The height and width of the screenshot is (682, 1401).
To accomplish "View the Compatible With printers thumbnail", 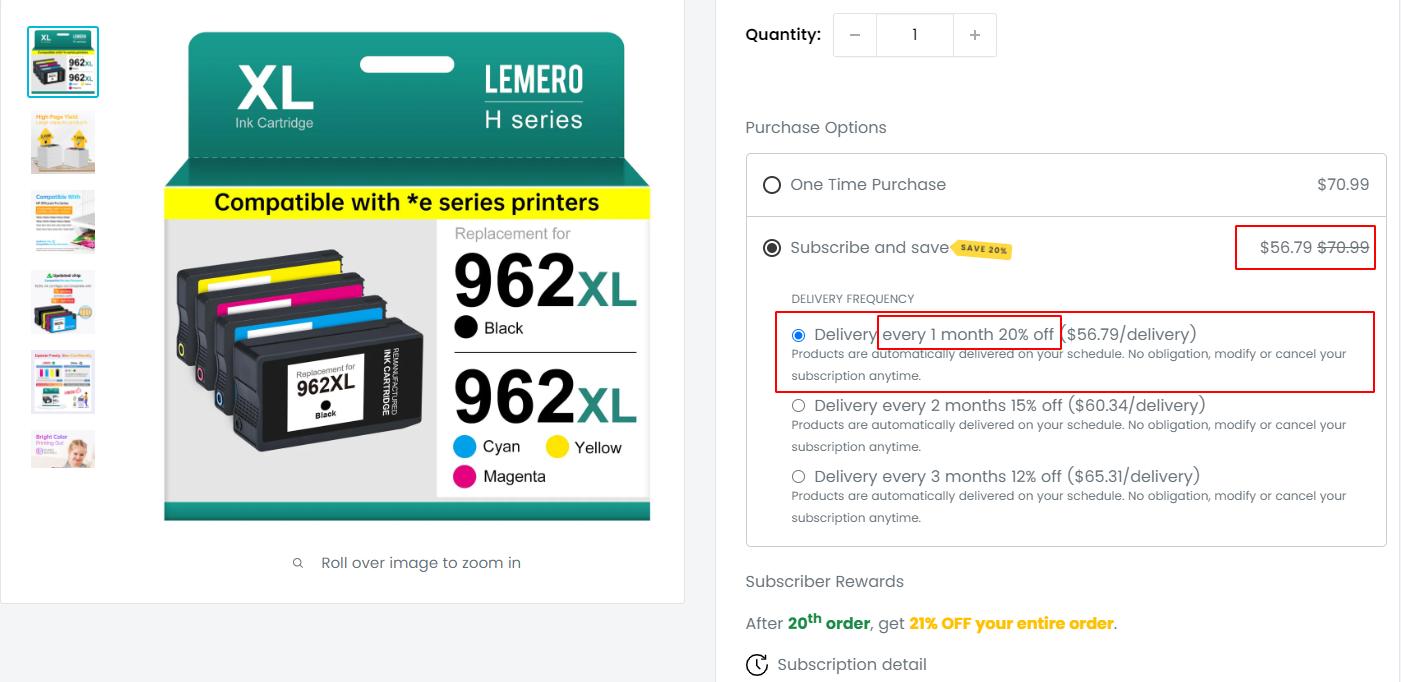I will pyautogui.click(x=63, y=221).
